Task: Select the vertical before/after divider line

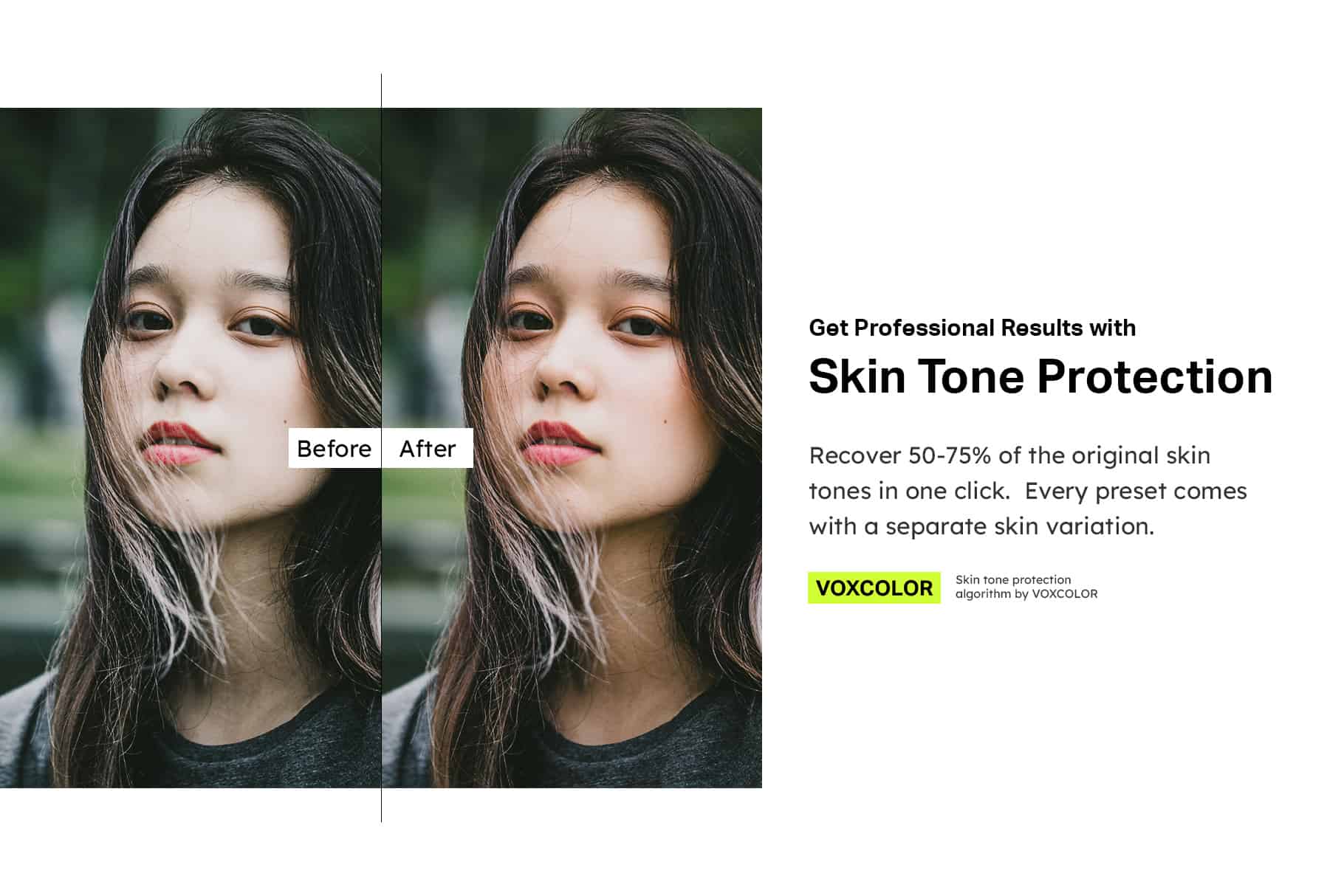Action: [x=381, y=447]
